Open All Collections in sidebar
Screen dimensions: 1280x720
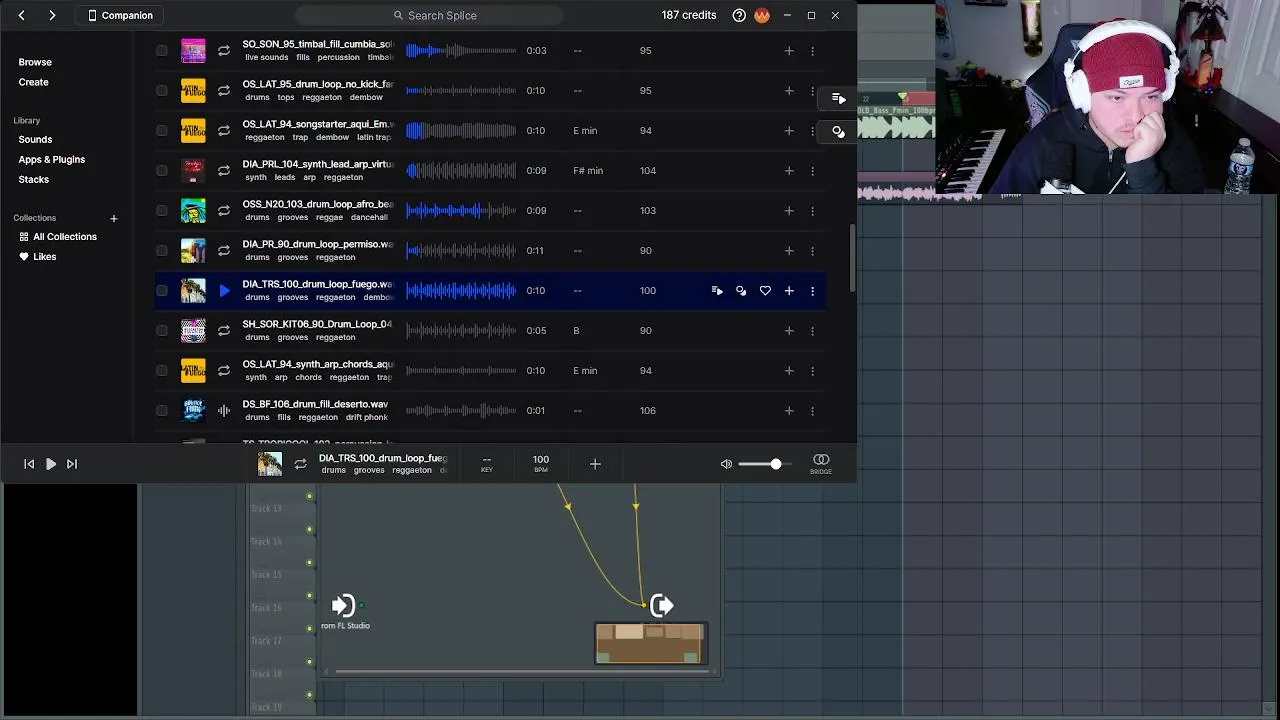(58, 237)
